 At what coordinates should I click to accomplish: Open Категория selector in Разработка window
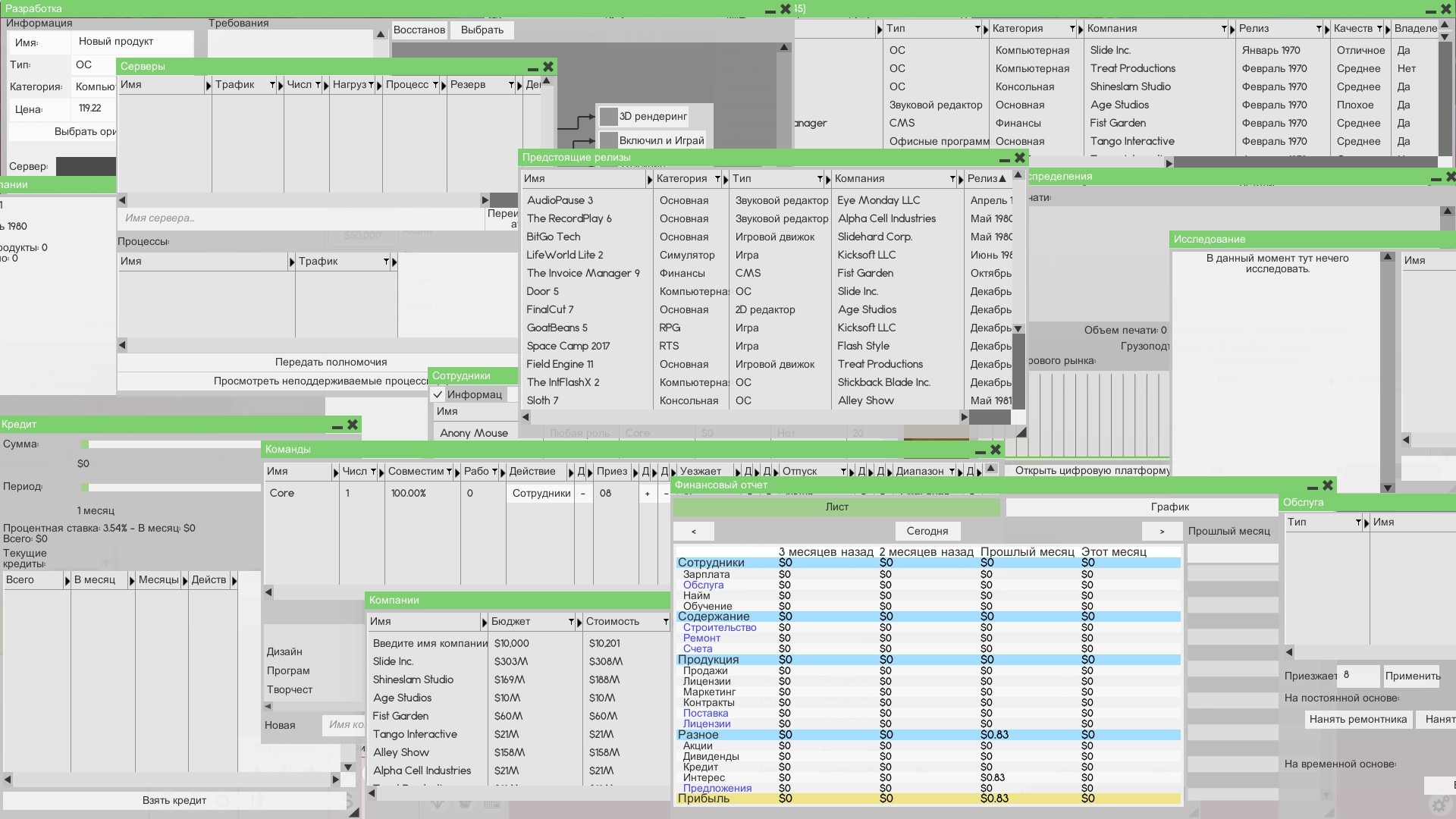[x=94, y=86]
